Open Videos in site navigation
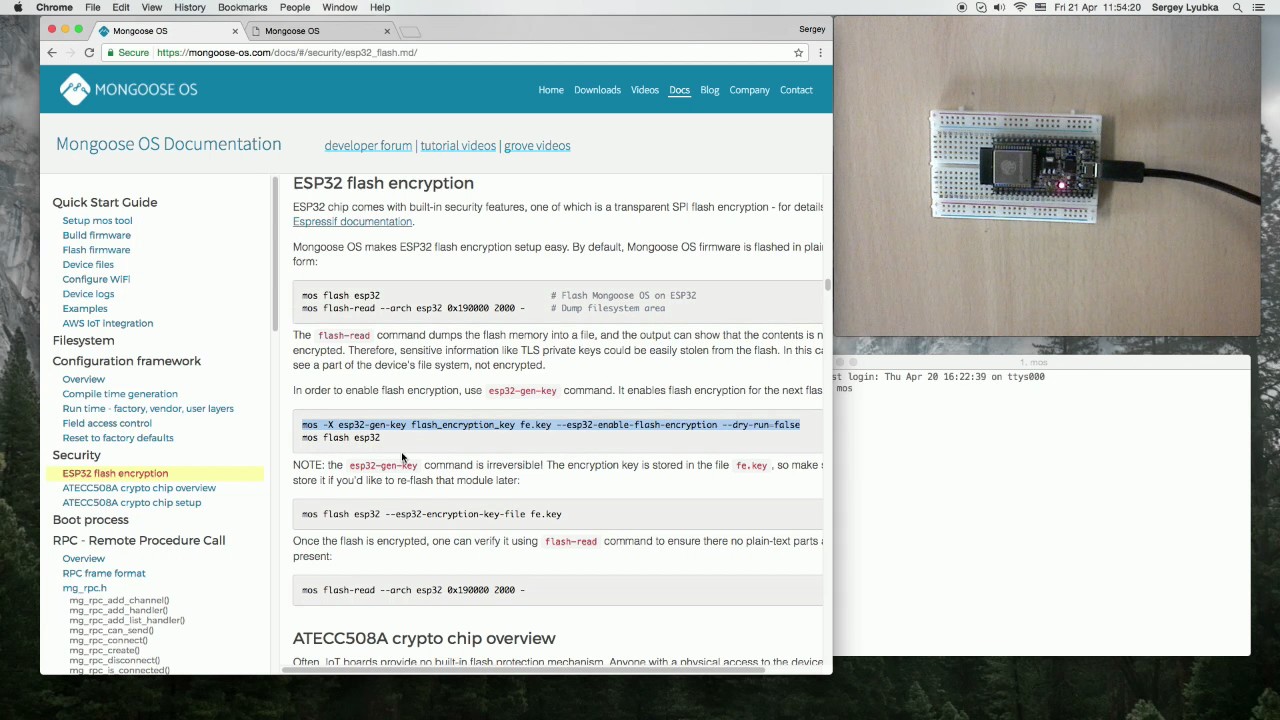This screenshot has height=720, width=1280. tap(645, 90)
